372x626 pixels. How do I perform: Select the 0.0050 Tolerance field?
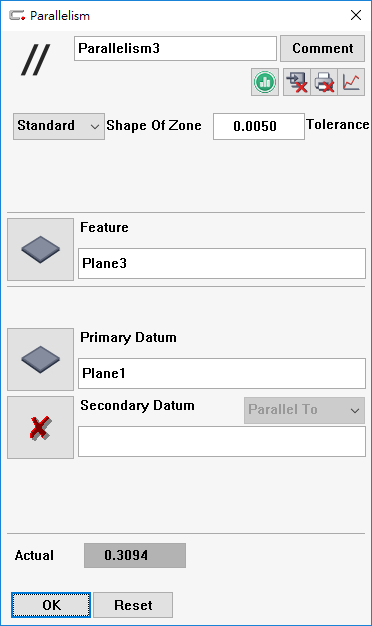[x=259, y=126]
